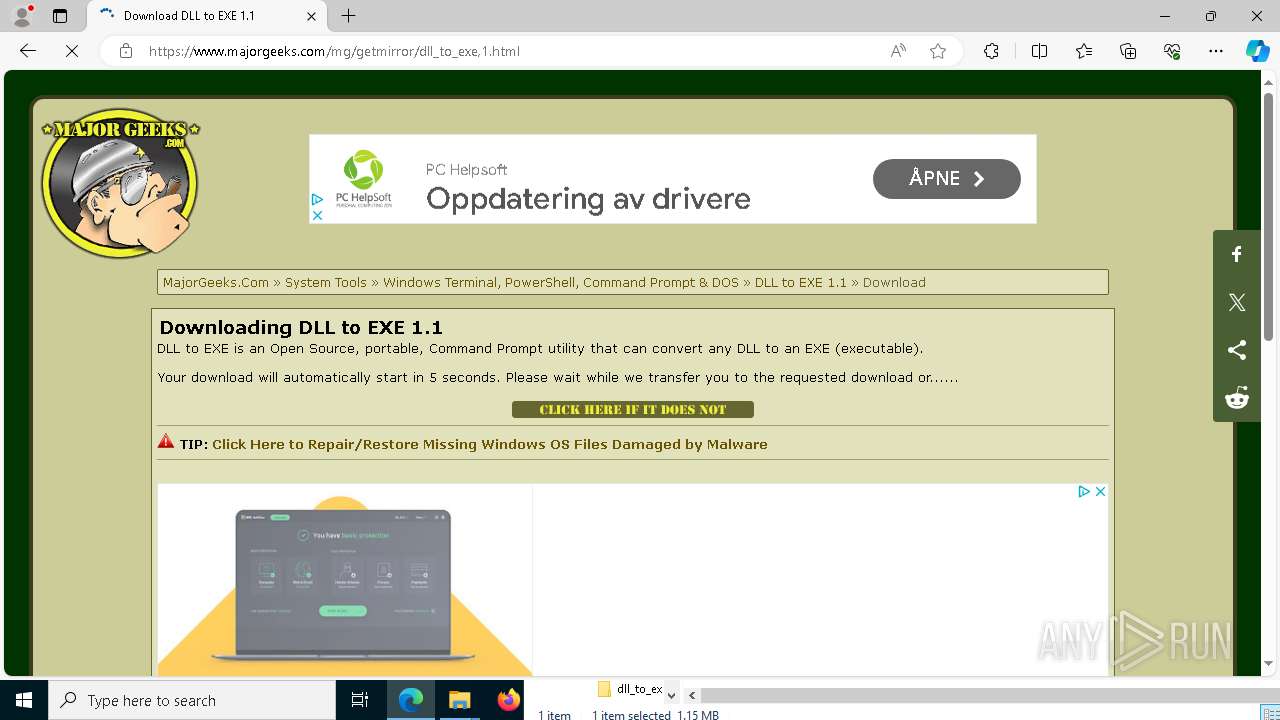Go to the MajorGeeks.Com breadcrumb link

216,282
